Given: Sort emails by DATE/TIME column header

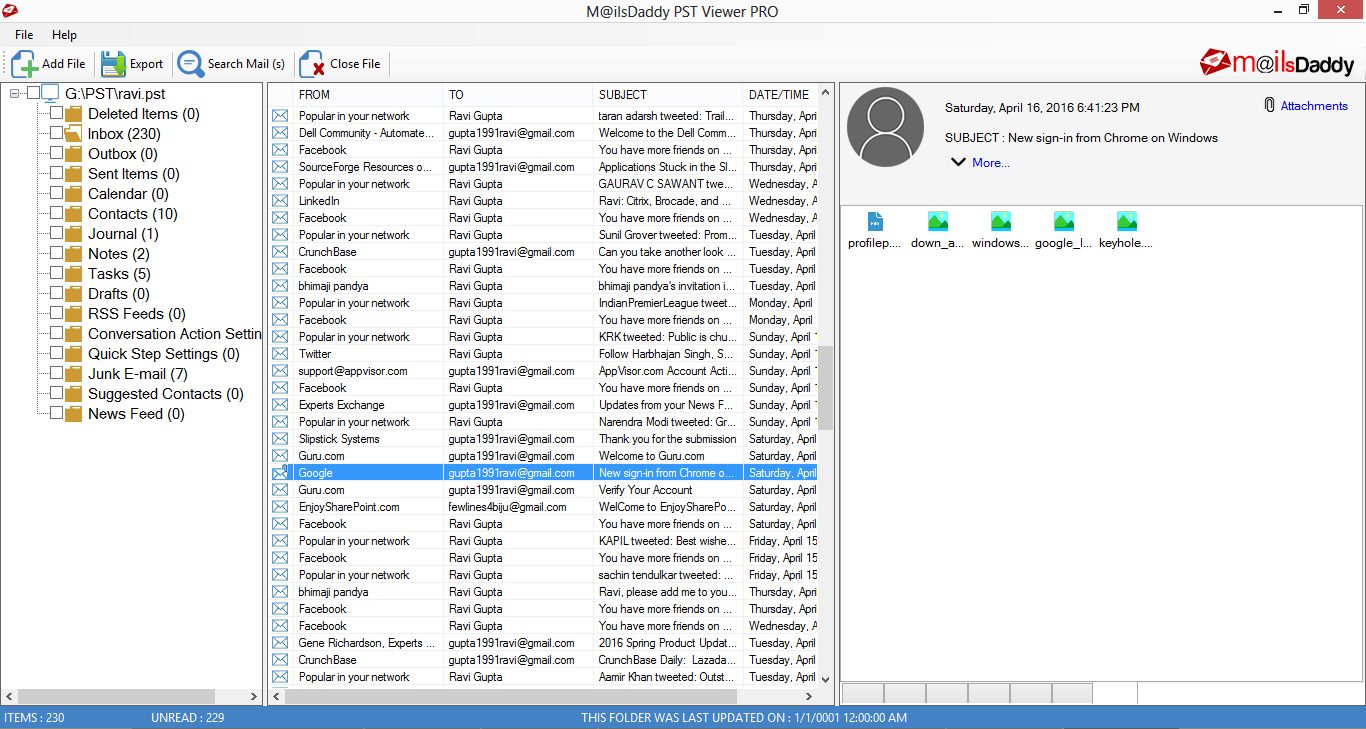Looking at the screenshot, I should tap(780, 95).
